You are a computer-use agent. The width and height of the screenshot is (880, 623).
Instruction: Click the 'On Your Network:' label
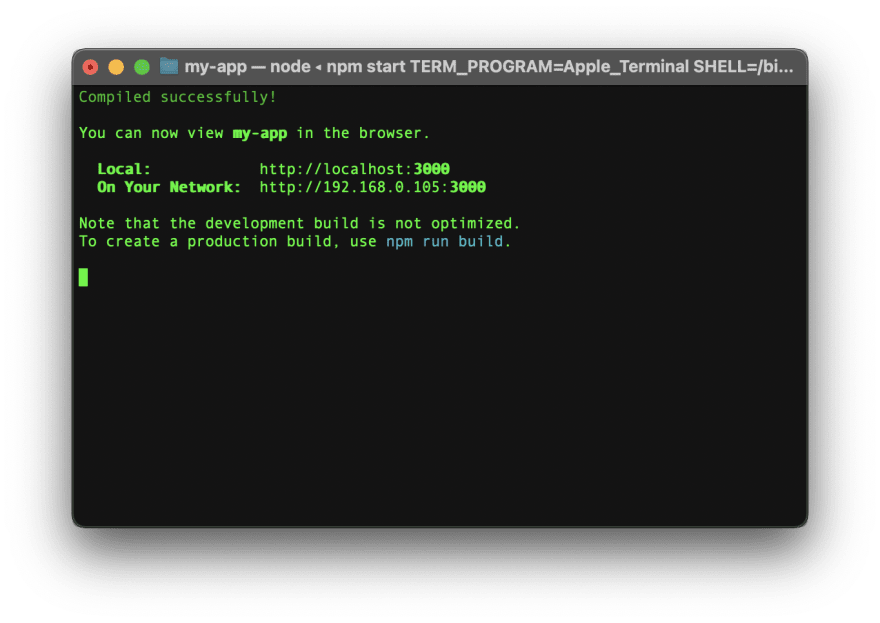pos(169,187)
